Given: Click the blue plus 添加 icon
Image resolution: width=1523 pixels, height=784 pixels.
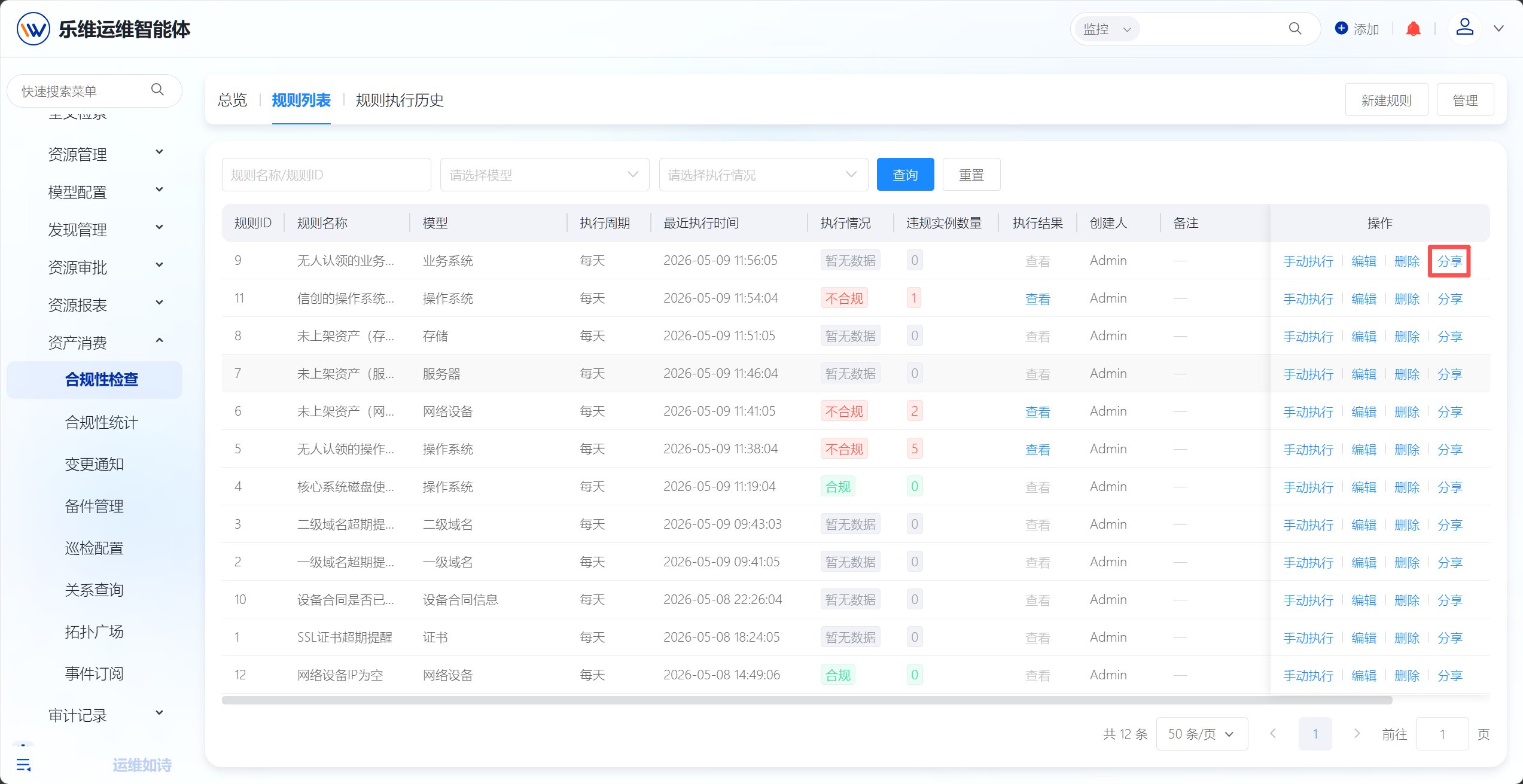Looking at the screenshot, I should (1342, 28).
